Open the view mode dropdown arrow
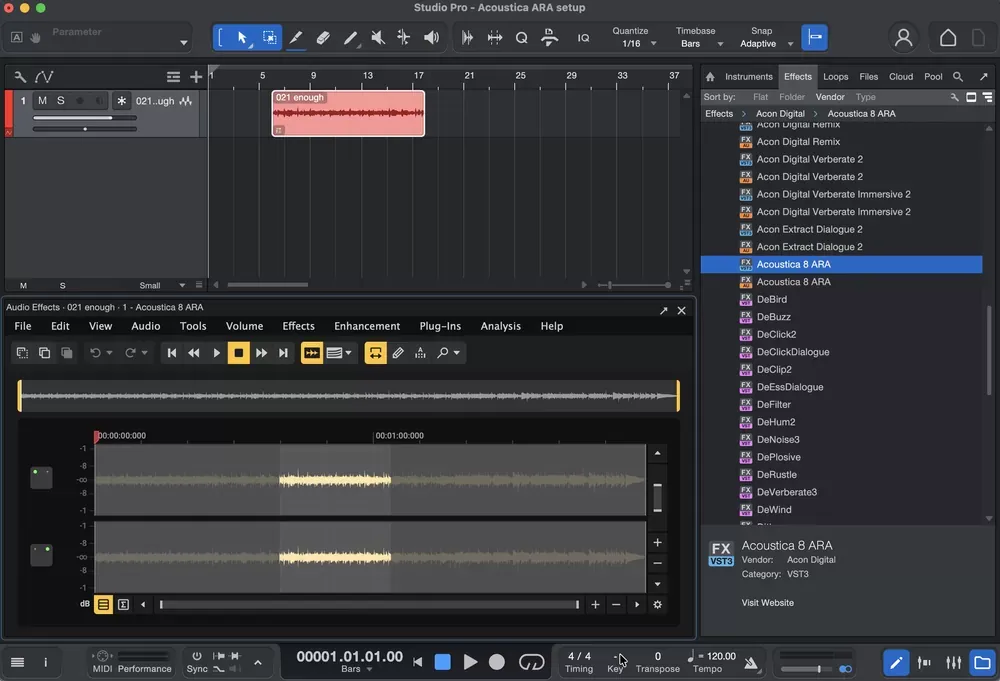The height and width of the screenshot is (681, 1000). [x=348, y=353]
